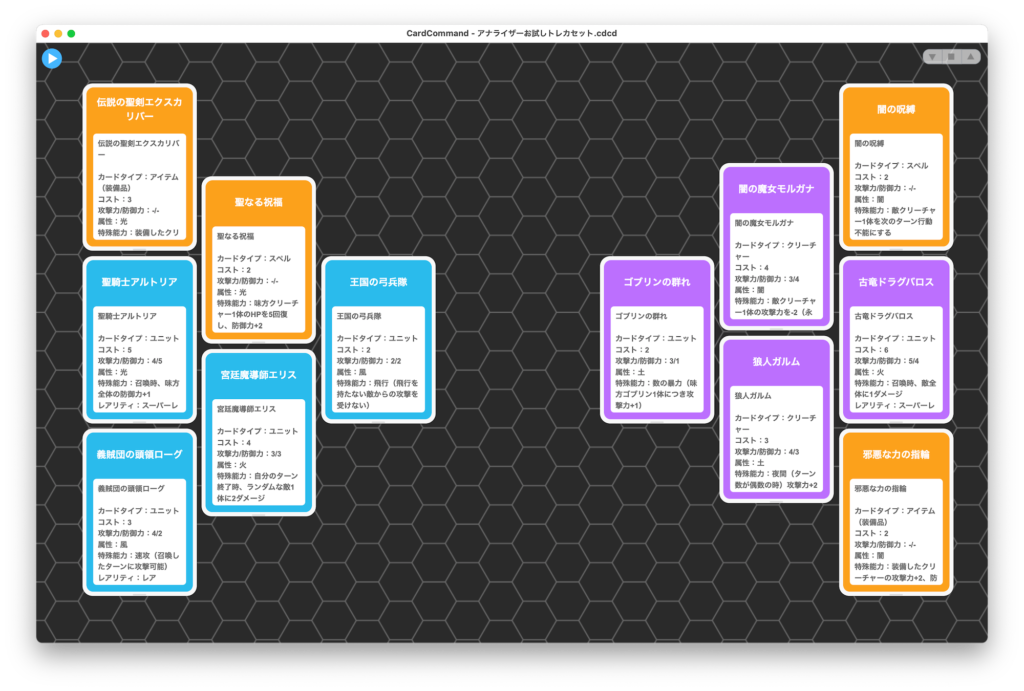
Task: Click the 王国の弓兵隊 description text area
Action: (378, 360)
